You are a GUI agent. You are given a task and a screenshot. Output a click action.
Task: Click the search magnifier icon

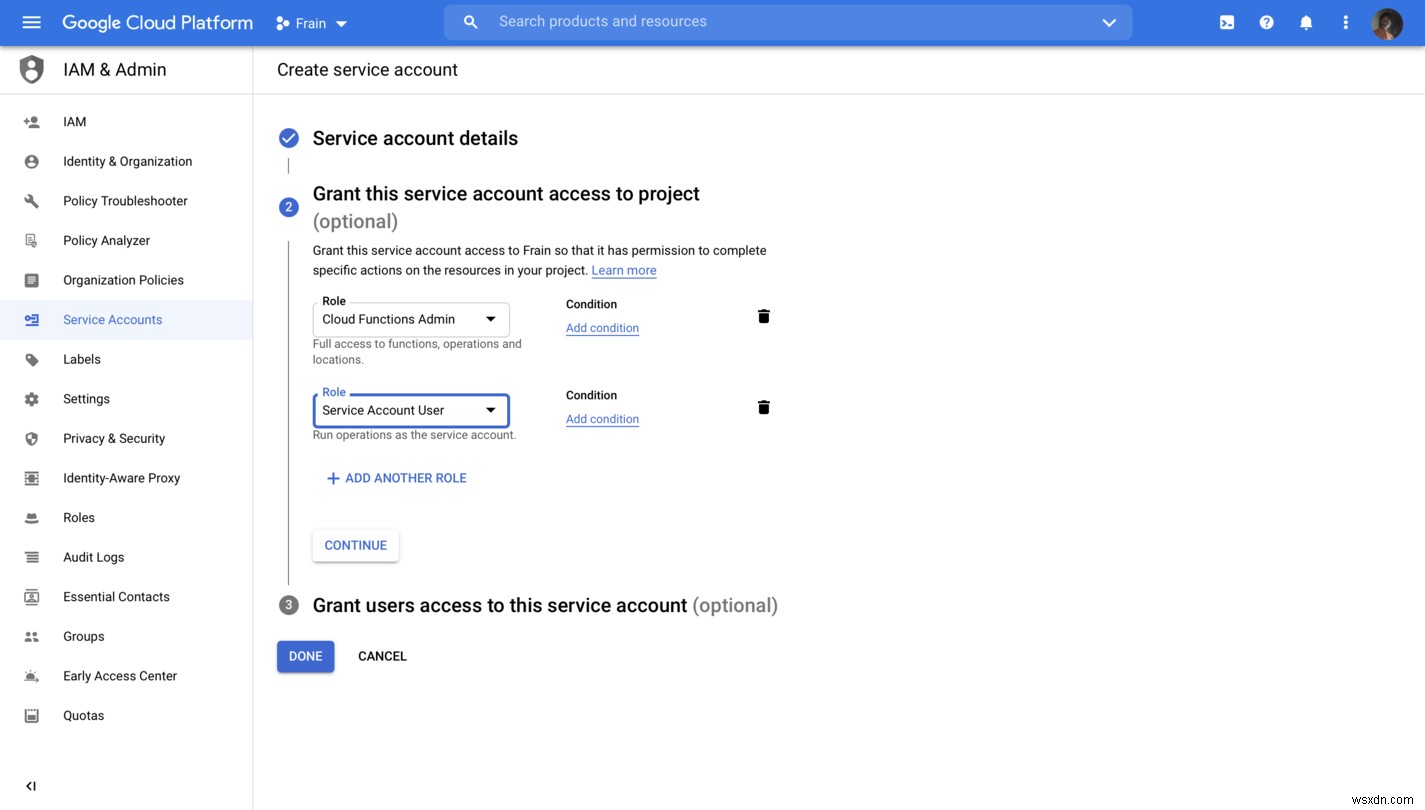pyautogui.click(x=470, y=21)
